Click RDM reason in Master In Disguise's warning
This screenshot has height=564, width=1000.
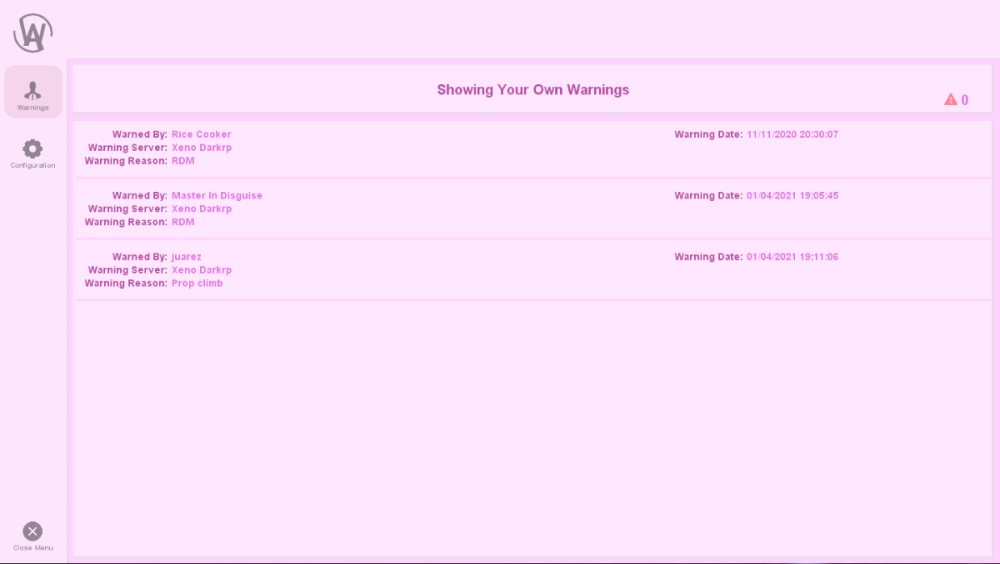(x=183, y=222)
